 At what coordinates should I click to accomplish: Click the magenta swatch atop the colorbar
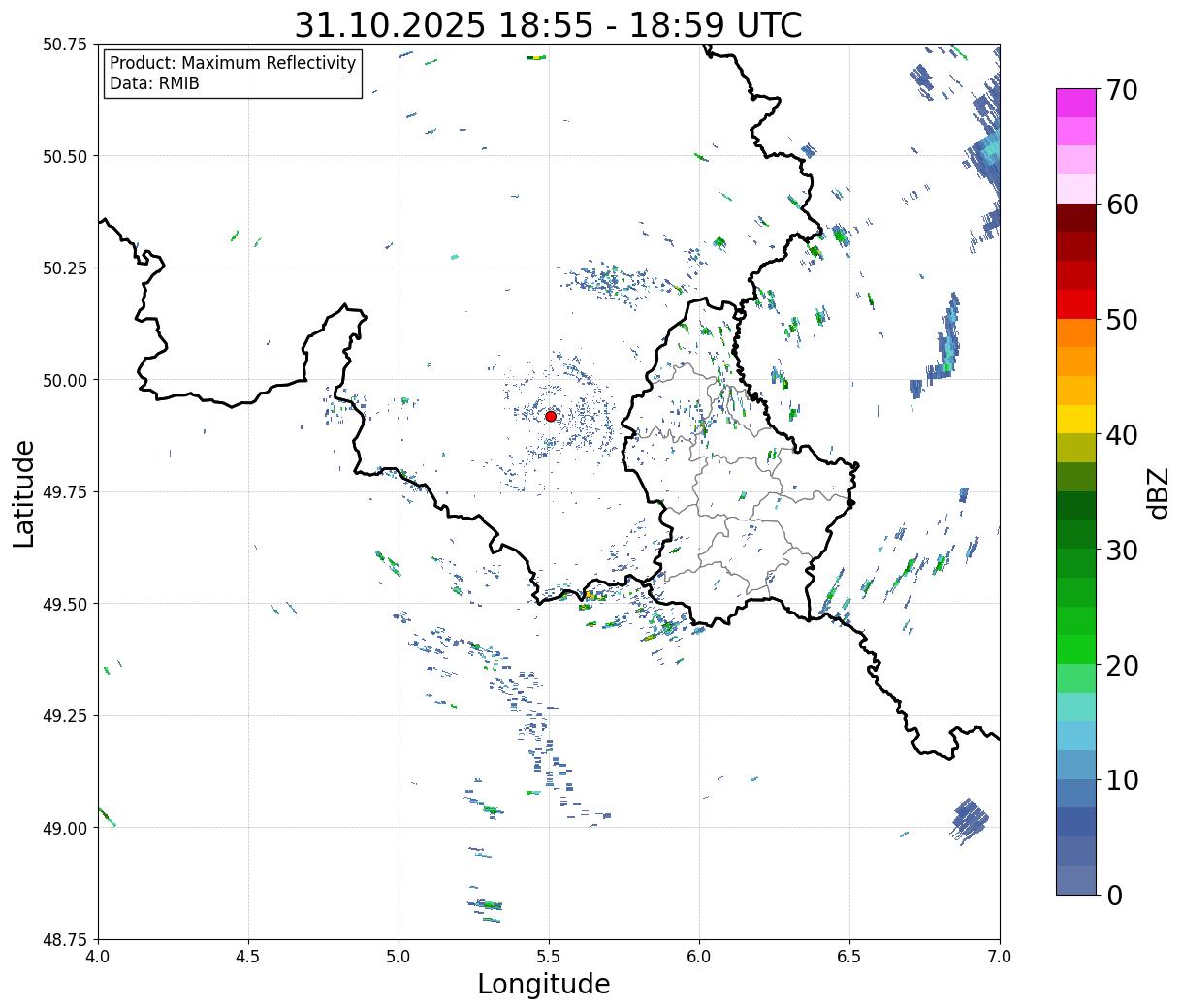(1075, 103)
